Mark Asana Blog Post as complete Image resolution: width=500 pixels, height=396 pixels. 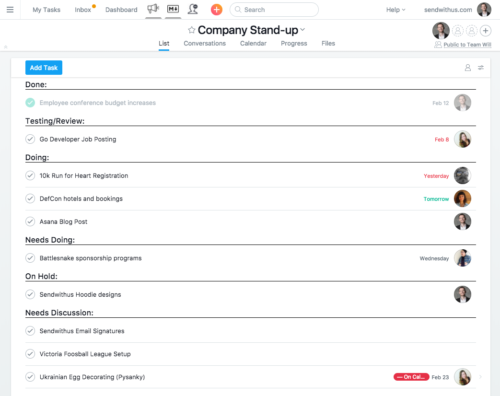click(x=30, y=221)
